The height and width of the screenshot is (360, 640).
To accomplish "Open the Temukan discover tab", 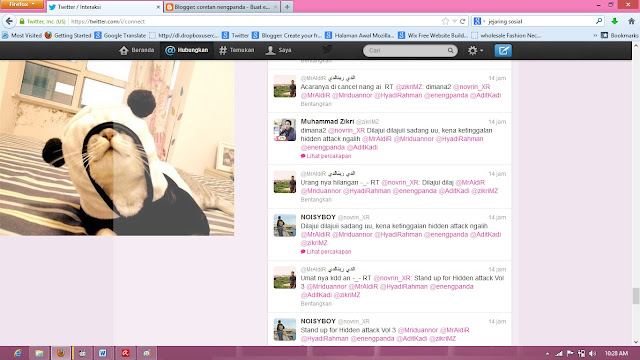I will coord(236,50).
